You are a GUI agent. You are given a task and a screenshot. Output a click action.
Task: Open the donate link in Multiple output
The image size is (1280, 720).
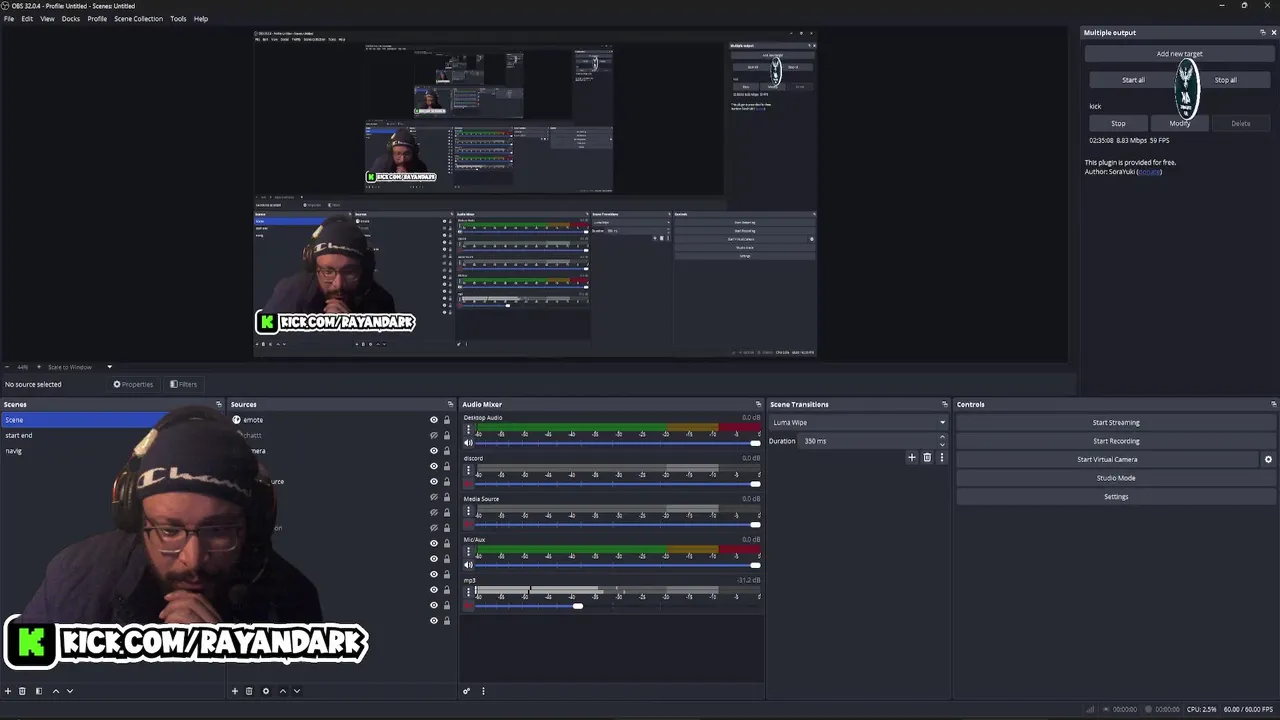[1149, 172]
